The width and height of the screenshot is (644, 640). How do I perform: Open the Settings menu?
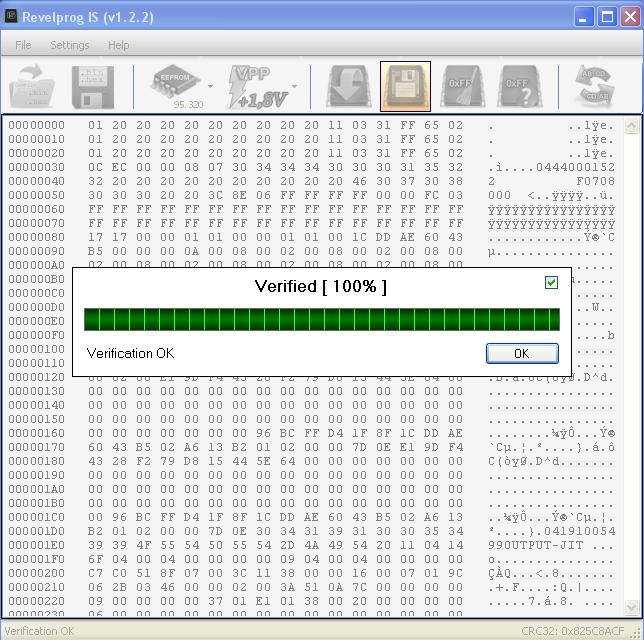coord(69,45)
